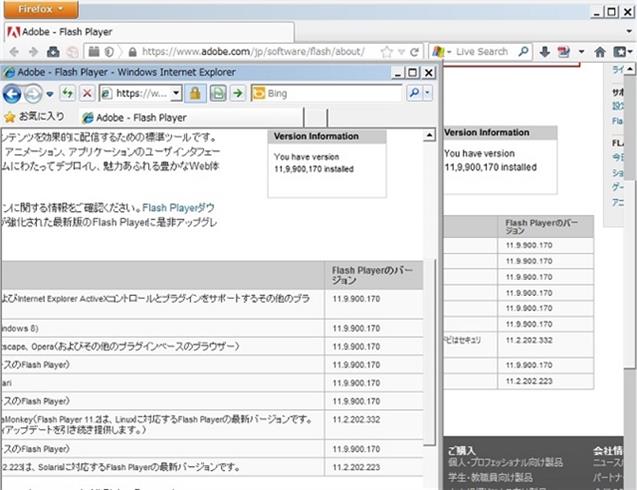Open 学生・教職員向け製品 footer link in Firefox
Image resolution: width=637 pixels, height=490 pixels.
(x=490, y=477)
